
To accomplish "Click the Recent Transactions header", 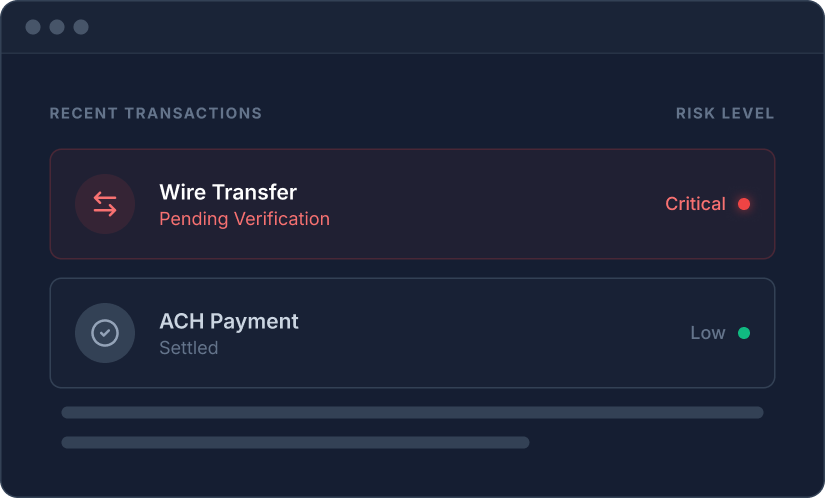I will tap(156, 114).
